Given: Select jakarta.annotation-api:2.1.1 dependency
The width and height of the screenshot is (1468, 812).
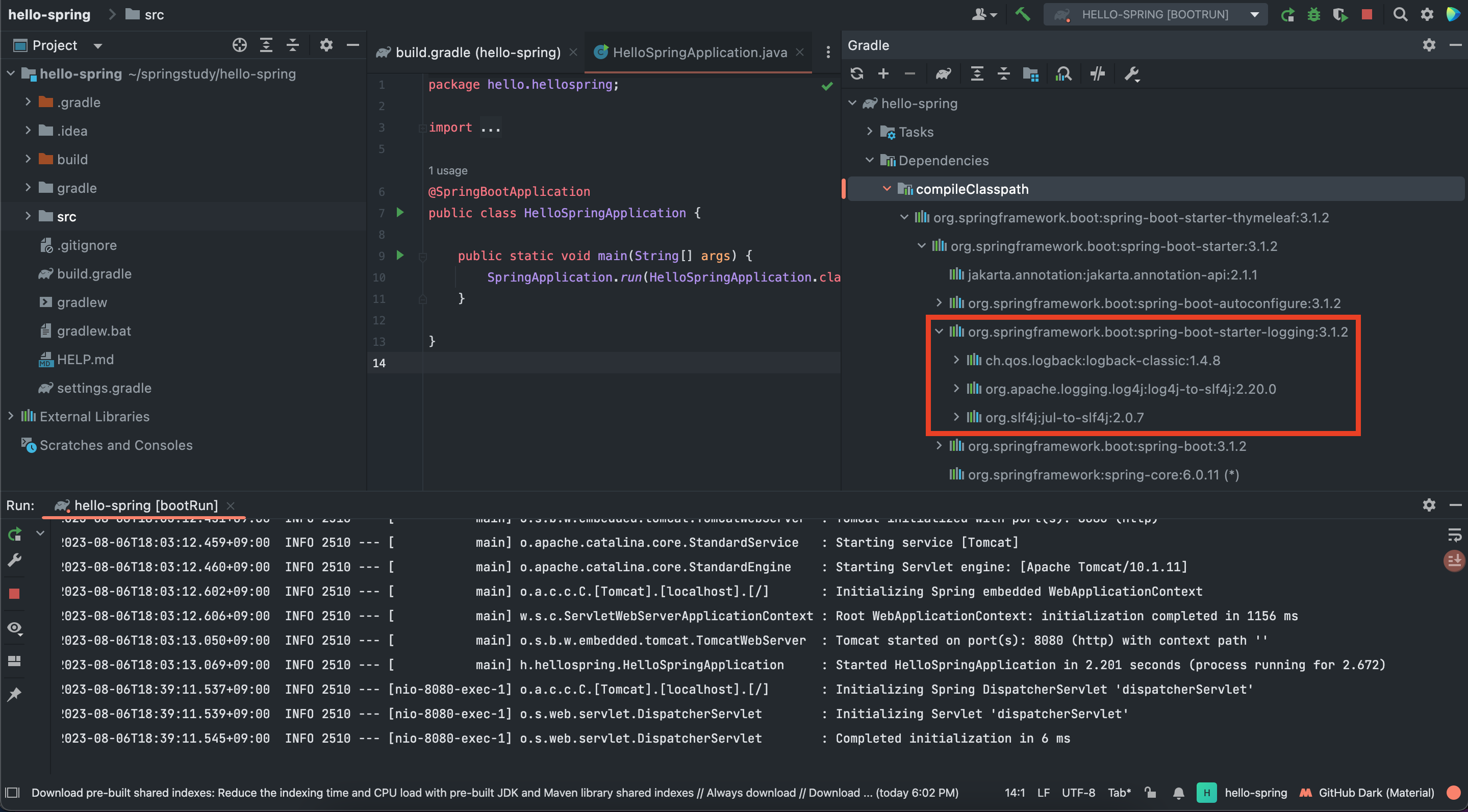Looking at the screenshot, I should pos(1104,274).
